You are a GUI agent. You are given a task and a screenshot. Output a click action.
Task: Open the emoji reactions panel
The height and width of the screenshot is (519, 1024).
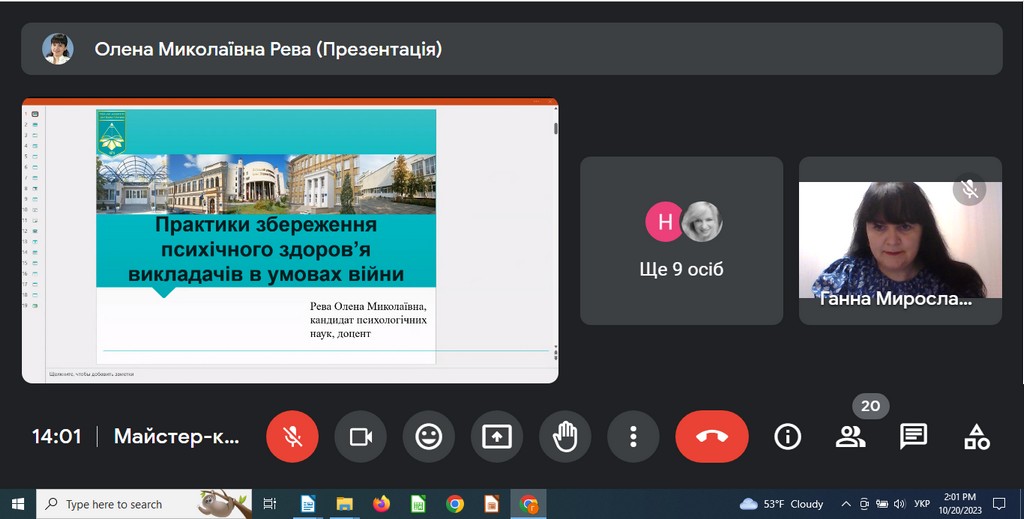pos(429,437)
